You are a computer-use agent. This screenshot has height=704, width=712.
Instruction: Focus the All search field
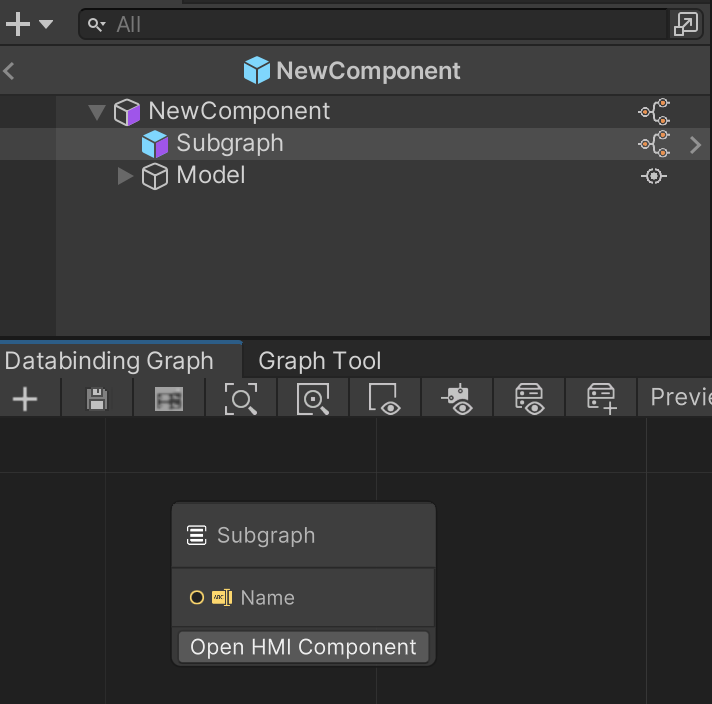(x=372, y=25)
